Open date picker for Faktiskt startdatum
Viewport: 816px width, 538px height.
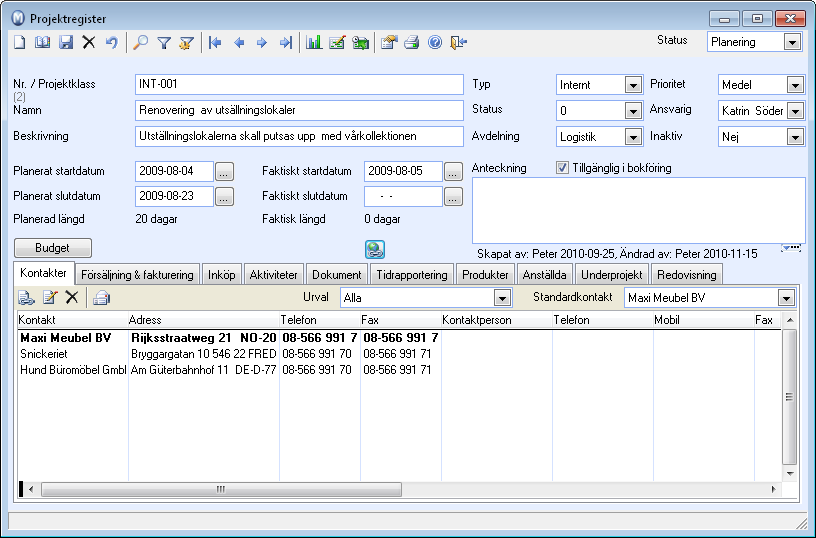point(453,171)
